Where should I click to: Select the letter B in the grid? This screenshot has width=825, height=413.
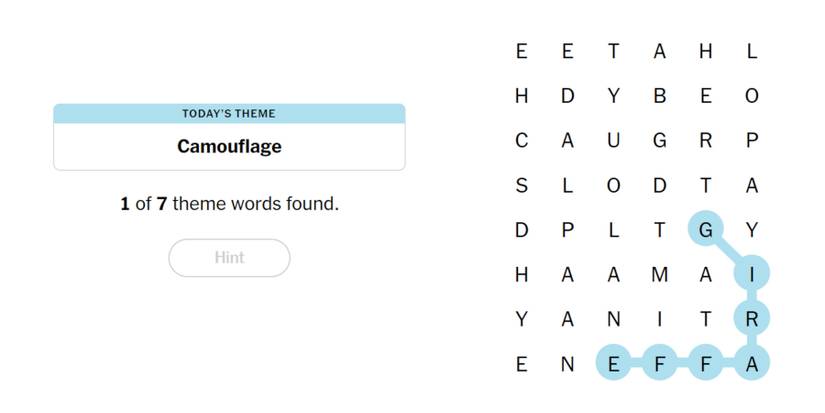659,96
